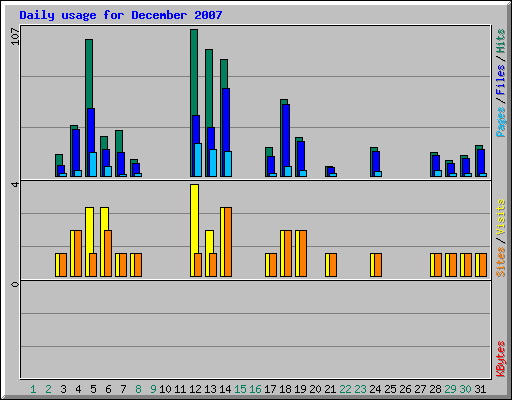Select day label "25" on the x-axis

tap(390, 389)
